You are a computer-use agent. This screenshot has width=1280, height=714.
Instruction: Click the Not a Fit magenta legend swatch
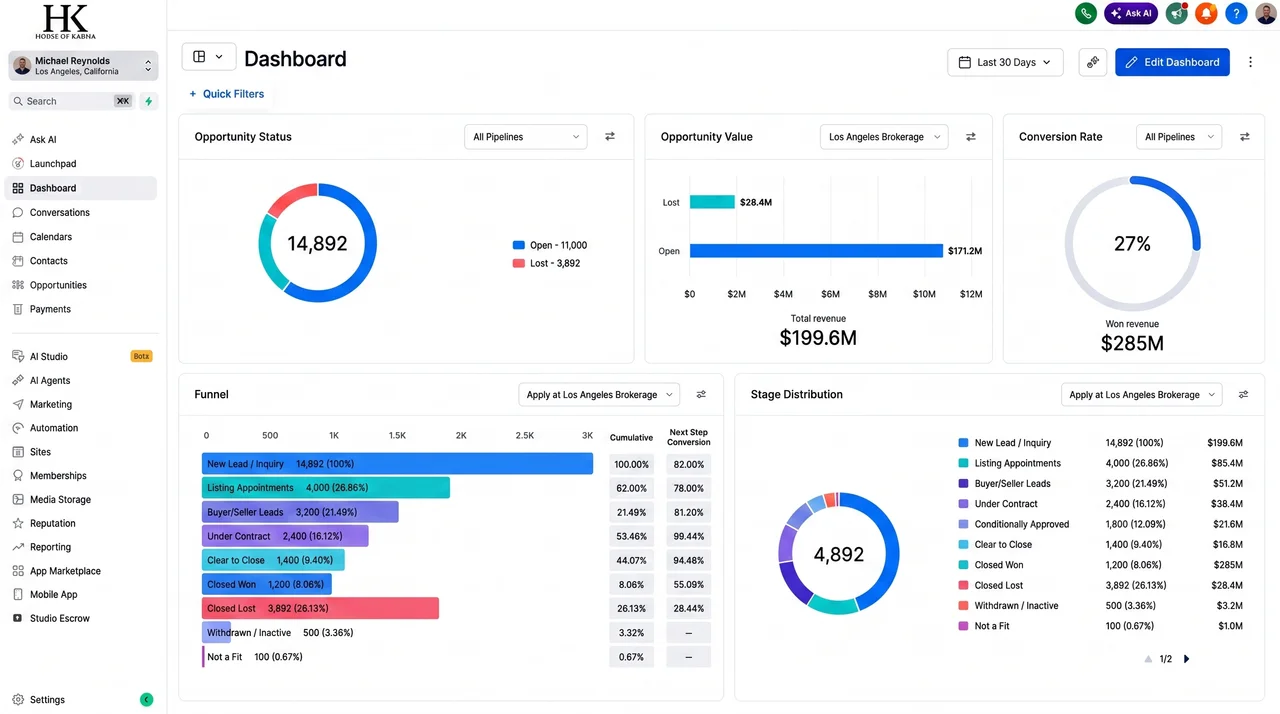coord(963,626)
